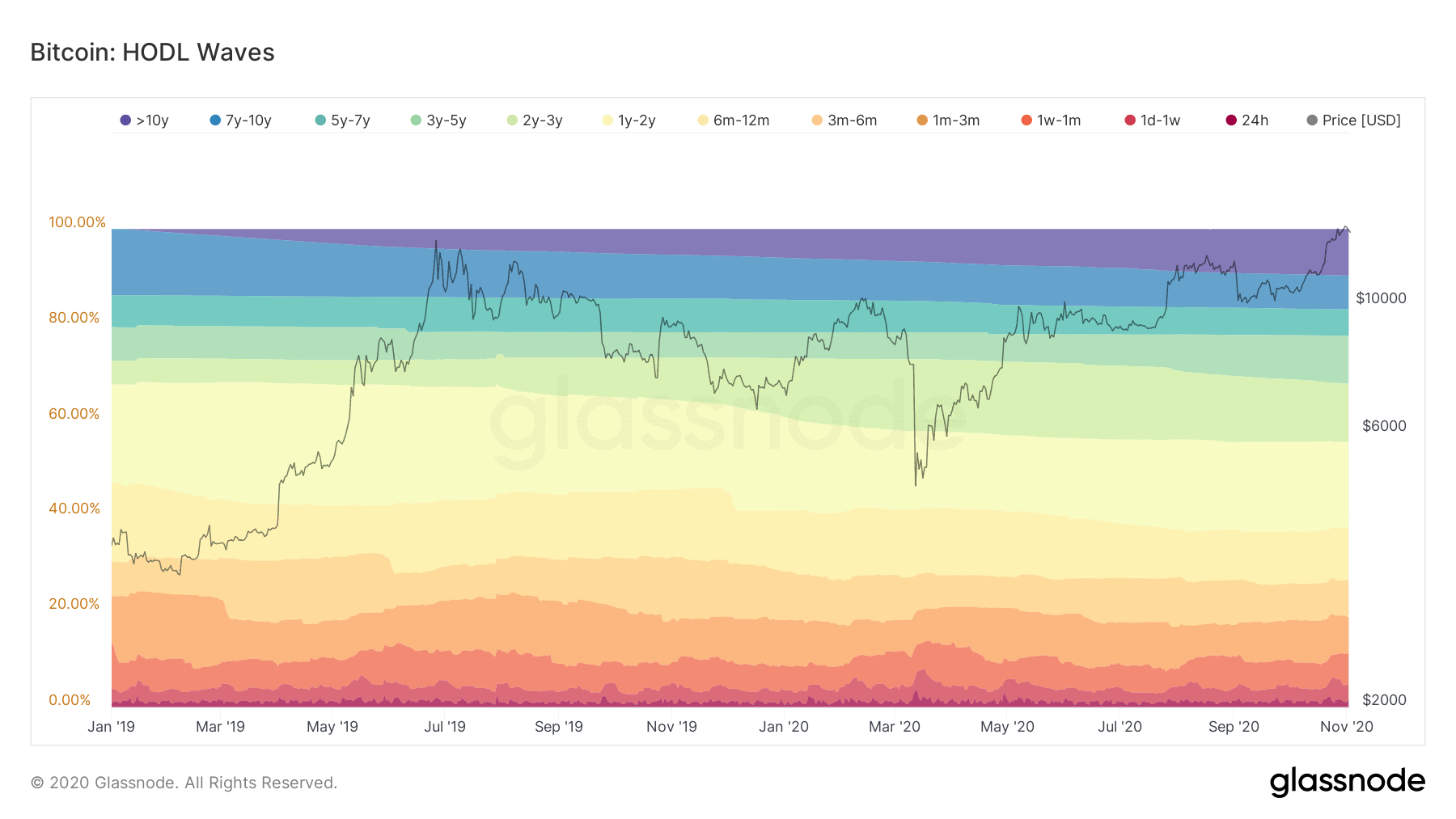The width and height of the screenshot is (1456, 819).
Task: Toggle the 3m-6m legend series
Action: (844, 120)
